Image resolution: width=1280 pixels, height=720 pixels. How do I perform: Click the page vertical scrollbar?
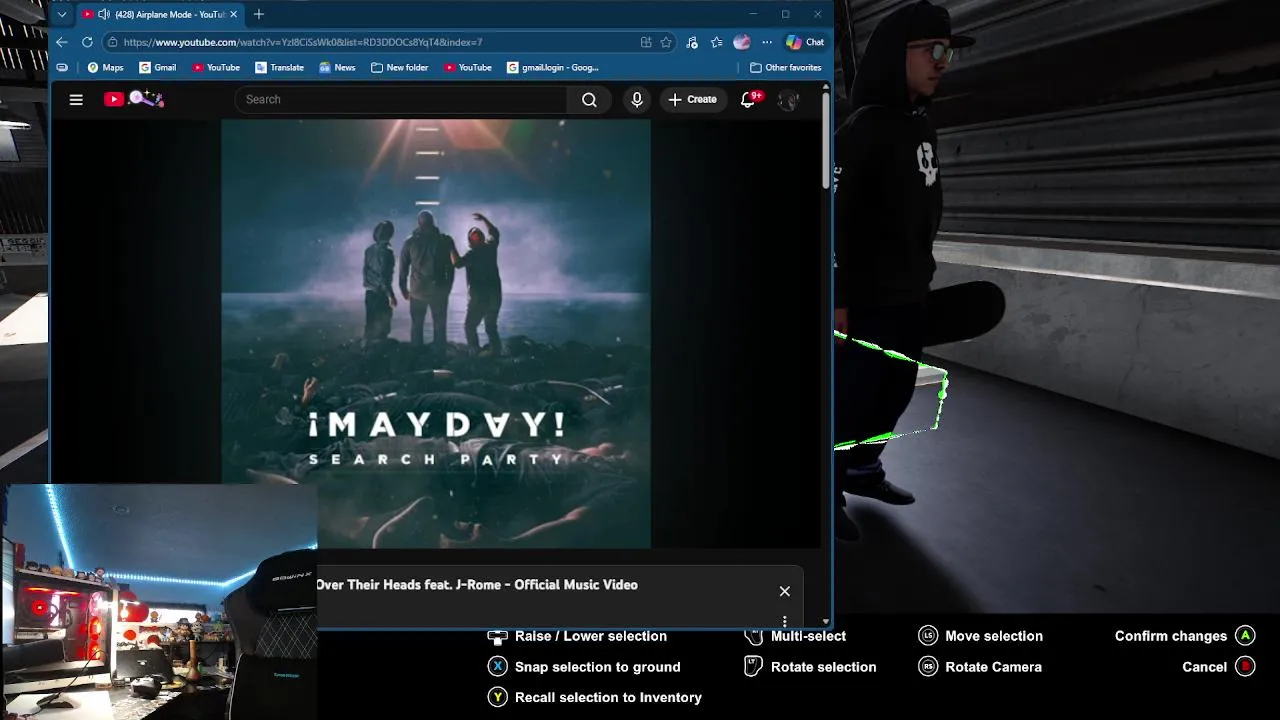(x=826, y=140)
